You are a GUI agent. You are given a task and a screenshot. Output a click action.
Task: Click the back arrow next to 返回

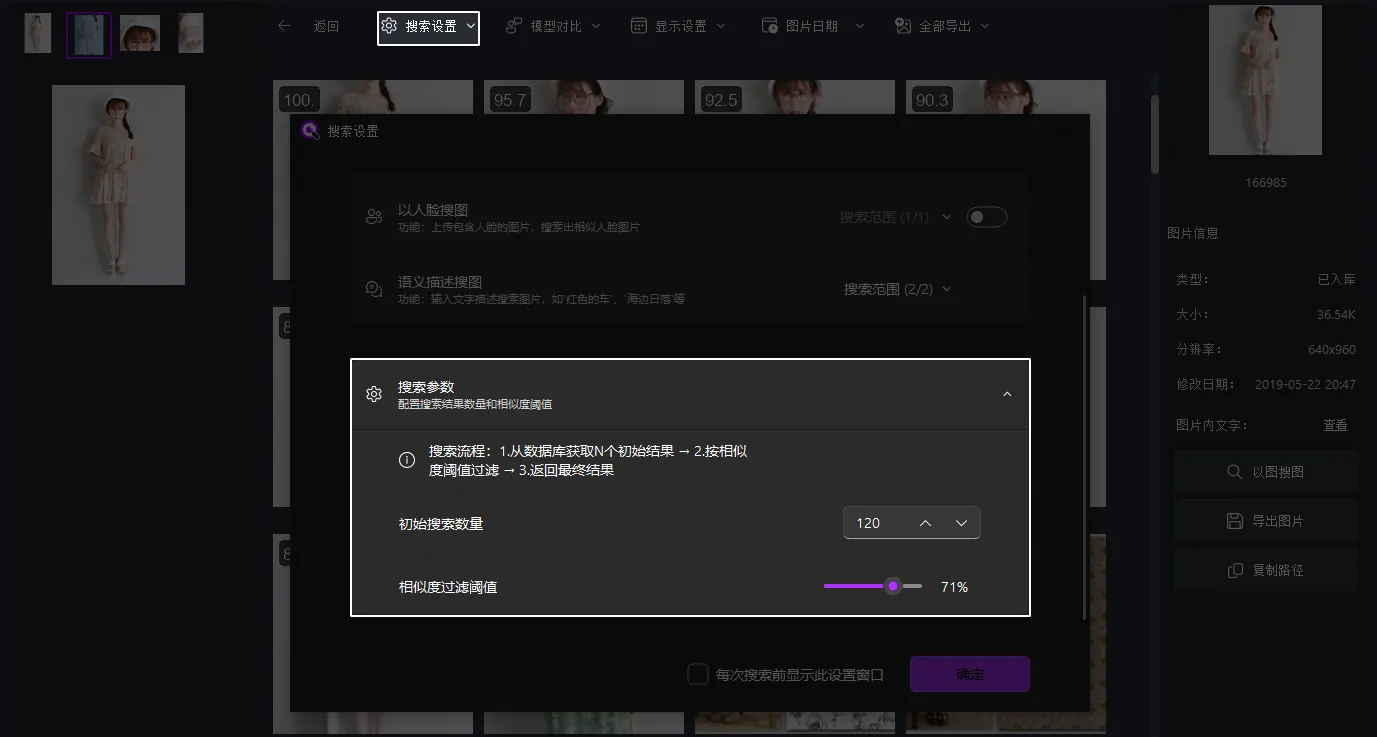(284, 26)
